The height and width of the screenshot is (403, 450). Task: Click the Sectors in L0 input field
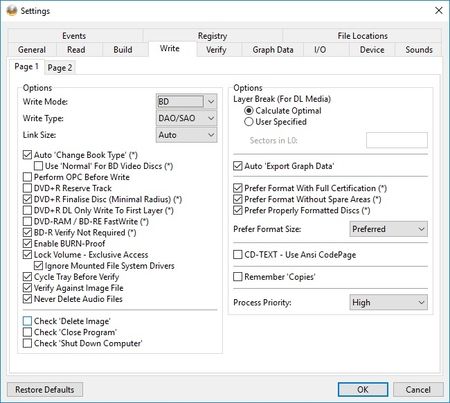tap(397, 140)
